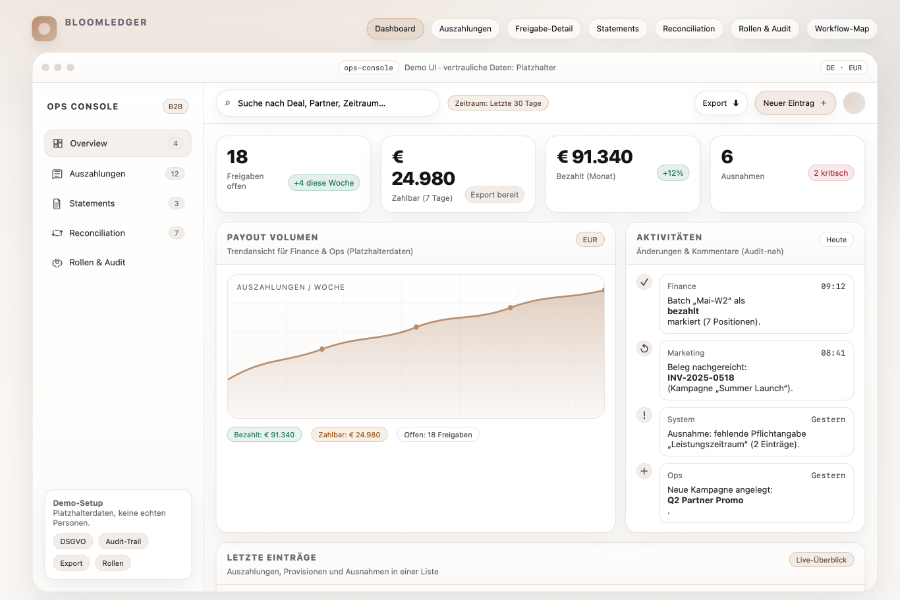Click the Reconciliation arrows icon
Viewport: 900px width, 600px height.
click(58, 233)
